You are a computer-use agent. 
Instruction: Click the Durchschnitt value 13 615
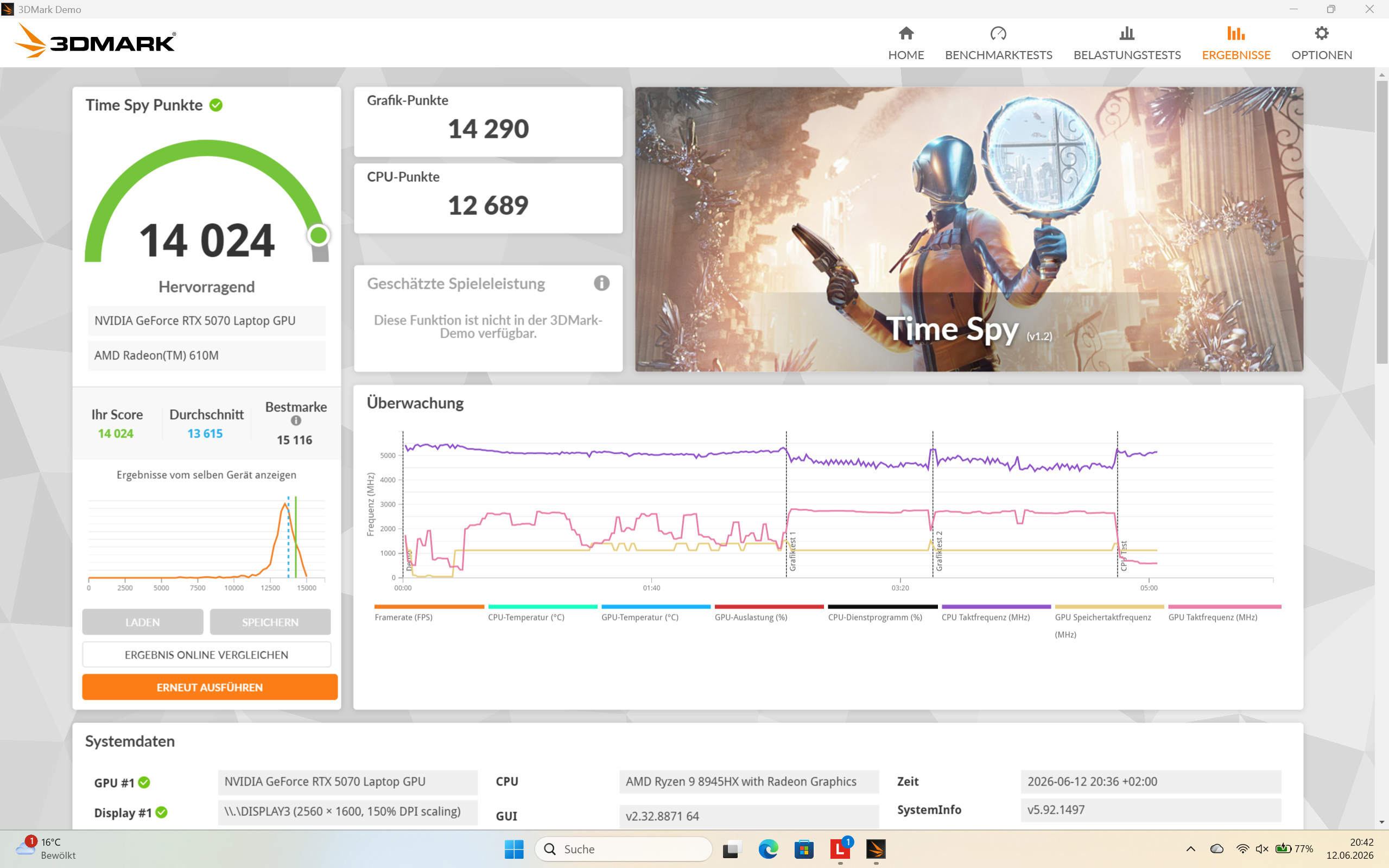[x=205, y=433]
